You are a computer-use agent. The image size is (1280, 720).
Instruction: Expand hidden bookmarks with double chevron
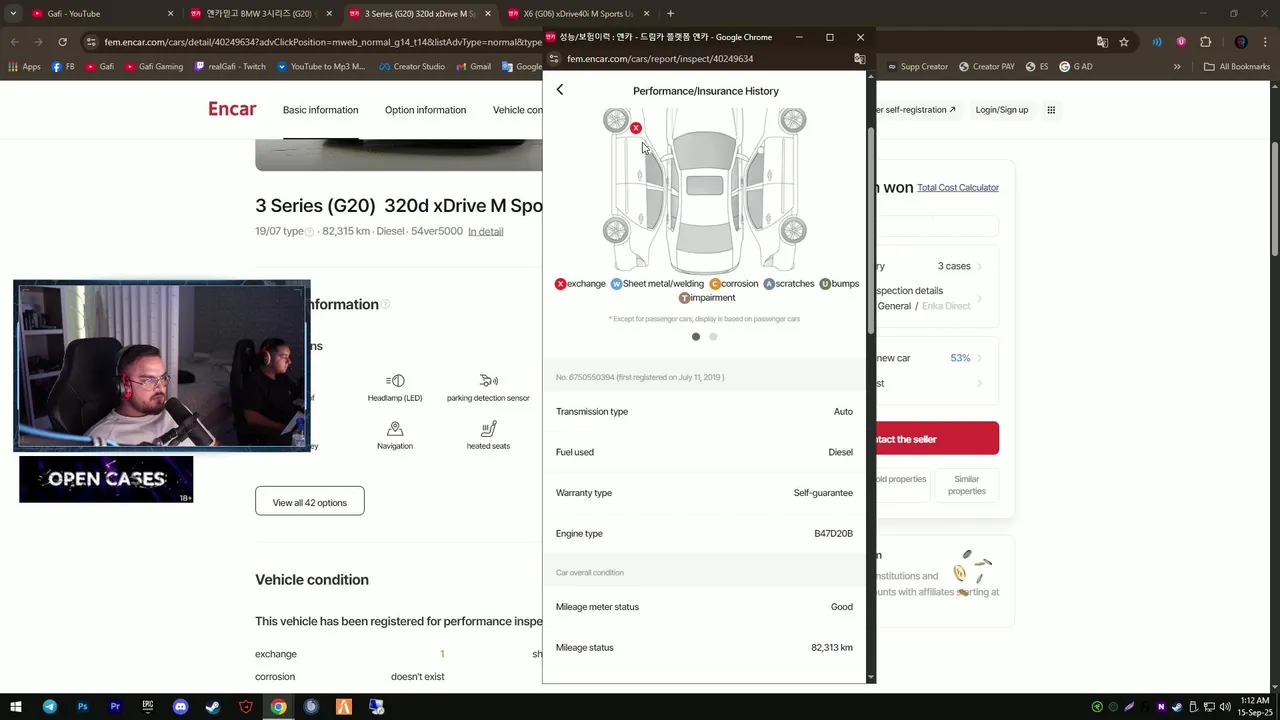pyautogui.click(x=1177, y=67)
